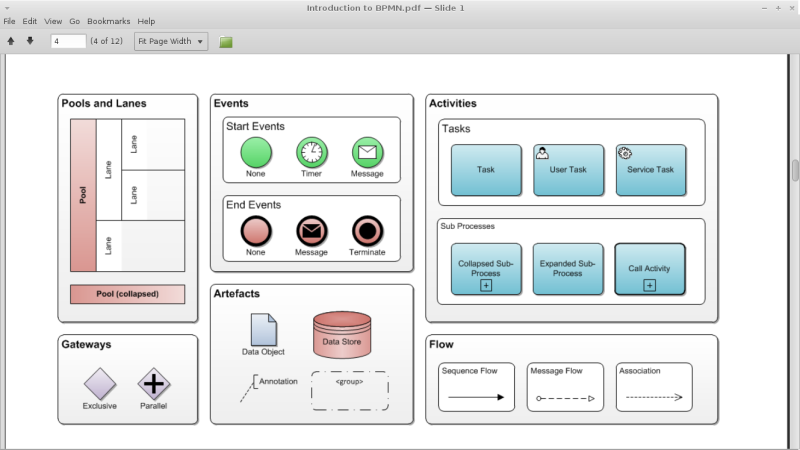800x450 pixels.
Task: Click the page number input field
Action: 68,42
